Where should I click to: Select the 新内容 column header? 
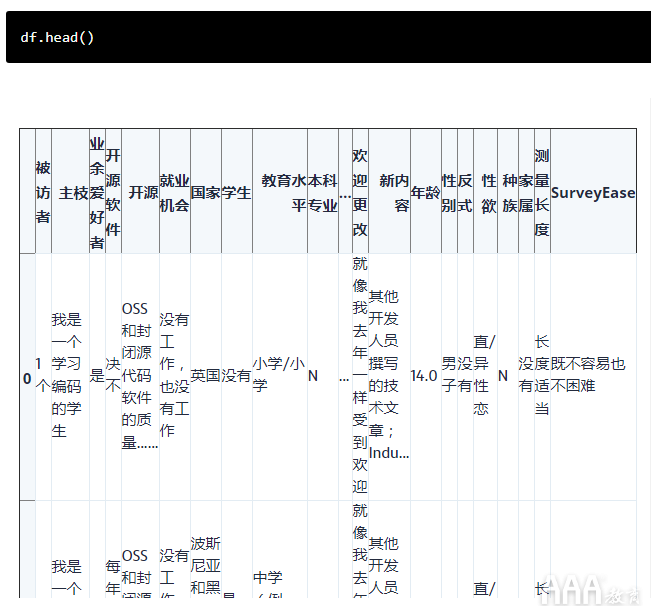(x=389, y=192)
